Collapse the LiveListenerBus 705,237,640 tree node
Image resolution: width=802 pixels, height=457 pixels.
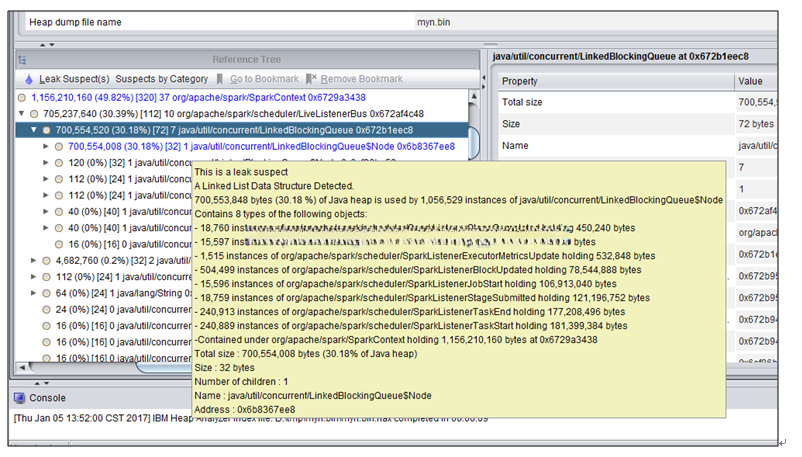point(23,114)
